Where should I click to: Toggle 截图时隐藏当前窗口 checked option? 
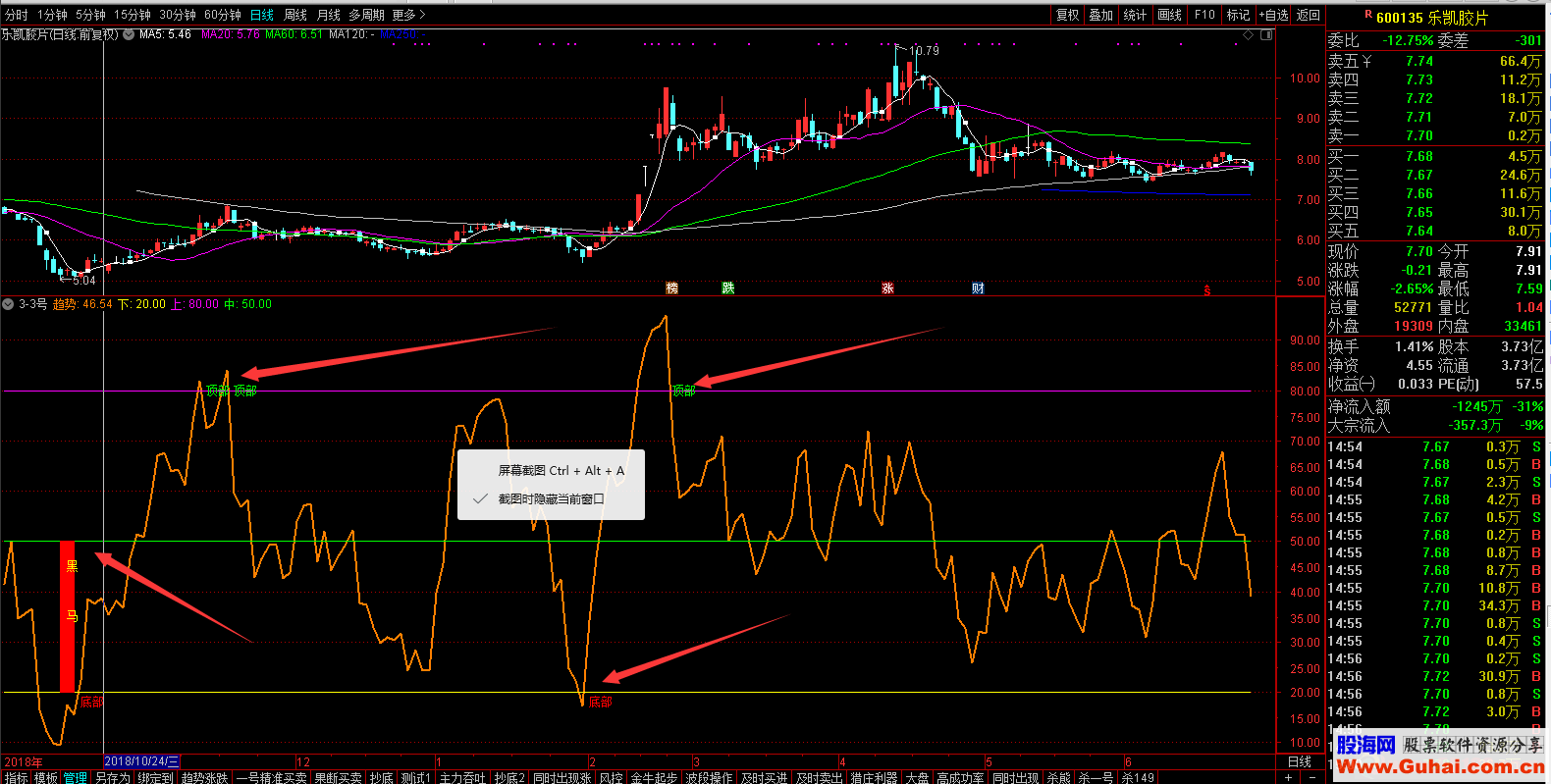551,498
